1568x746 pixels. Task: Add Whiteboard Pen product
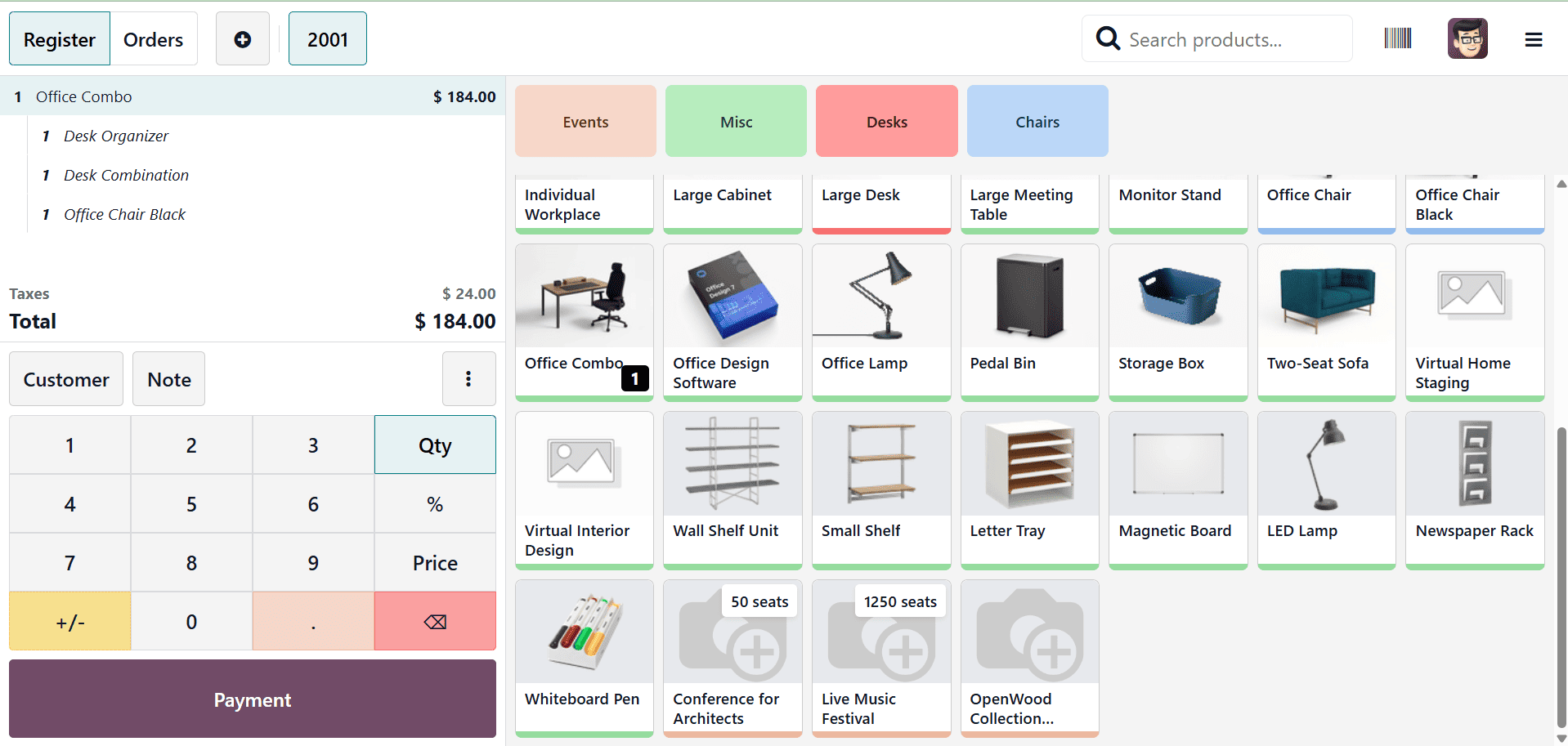point(585,658)
